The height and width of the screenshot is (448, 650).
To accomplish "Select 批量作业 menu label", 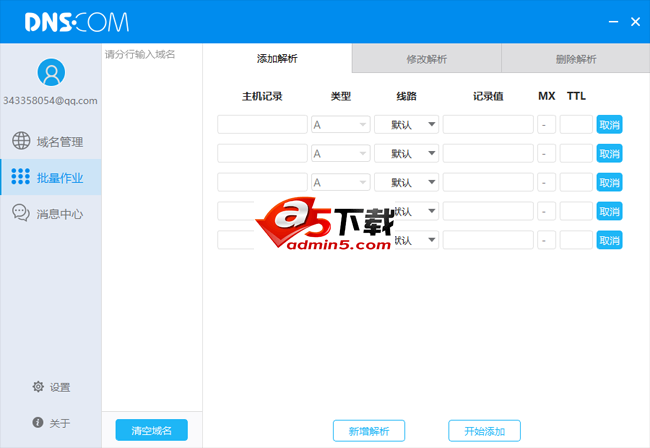I will tap(60, 178).
